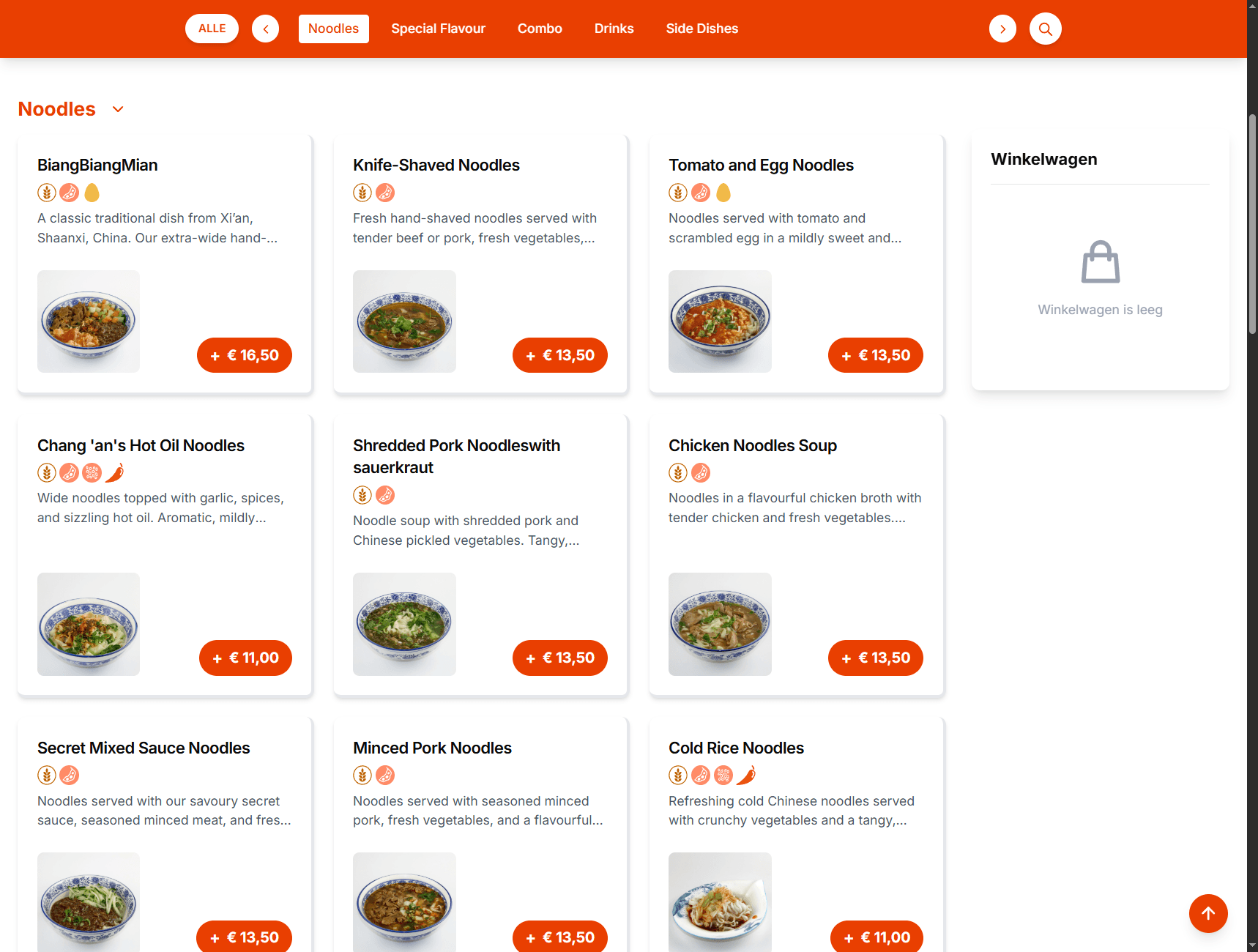
Task: Click soy allergen icon on Chicken Noodles Soup
Action: click(701, 473)
